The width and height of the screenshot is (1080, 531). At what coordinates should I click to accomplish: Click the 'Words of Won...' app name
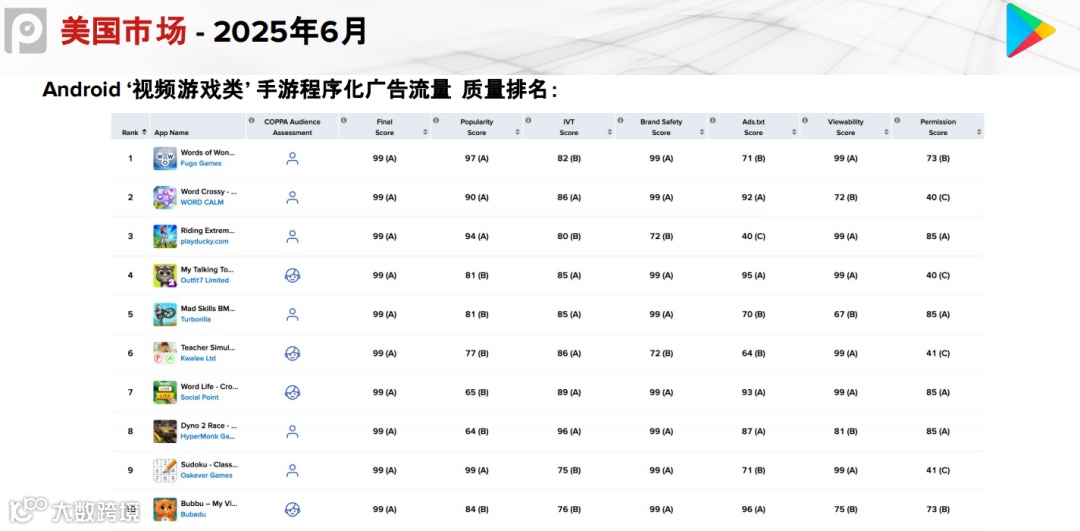(x=208, y=152)
